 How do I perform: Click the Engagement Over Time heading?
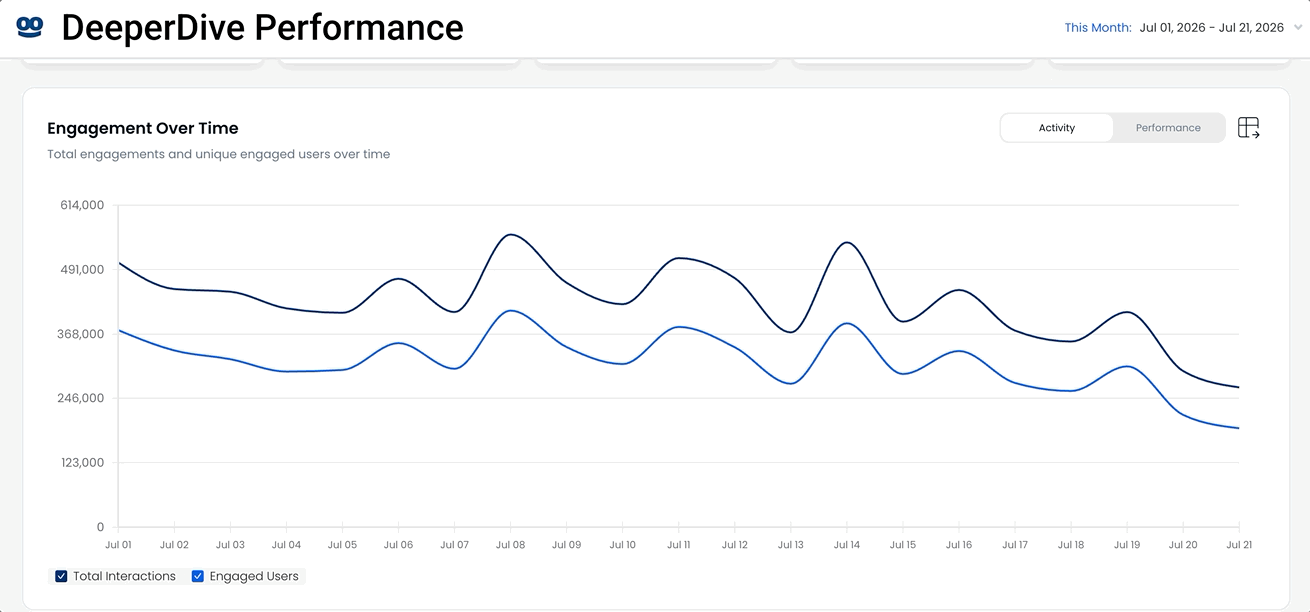pos(143,128)
